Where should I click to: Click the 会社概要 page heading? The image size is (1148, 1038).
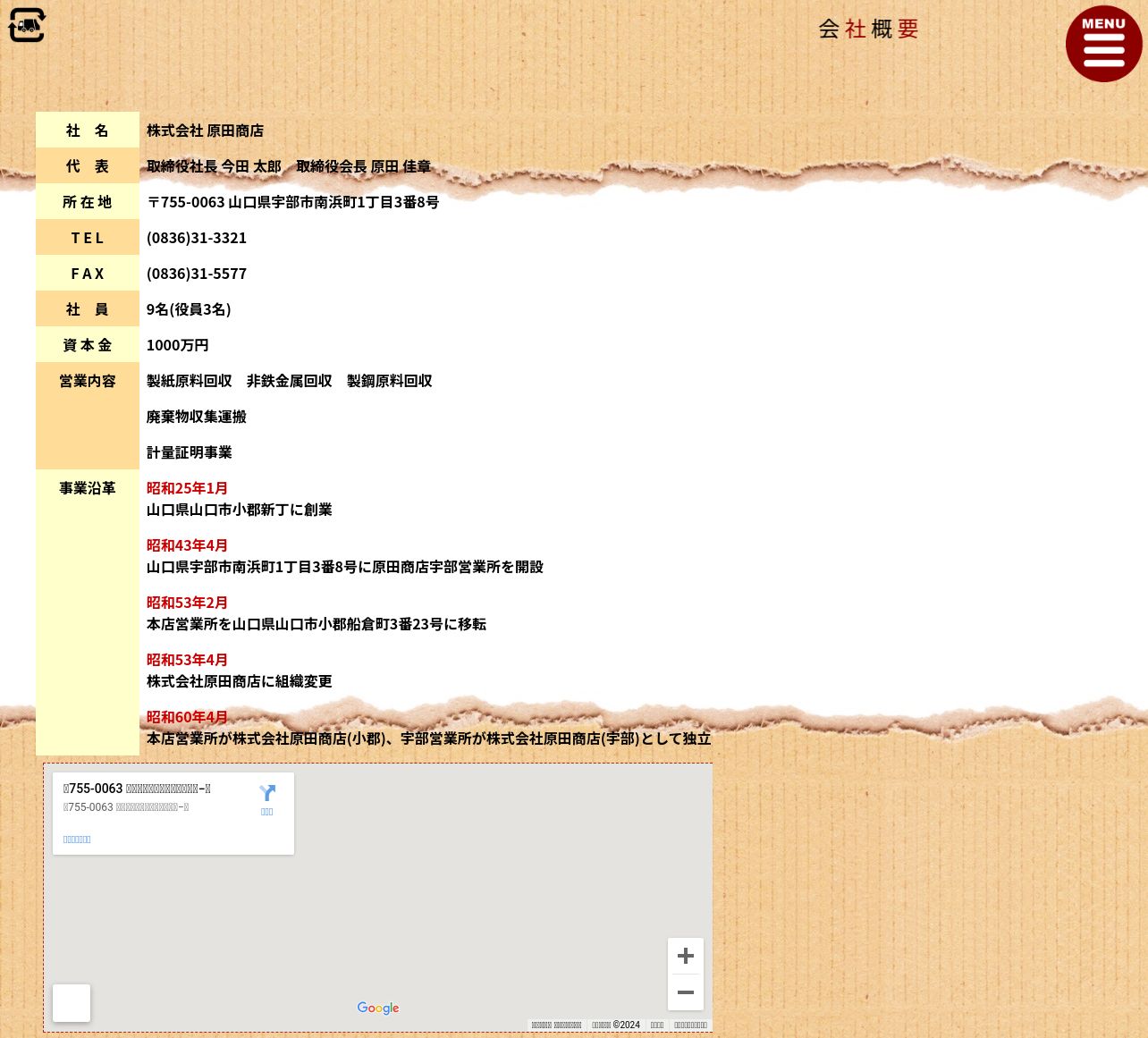(868, 29)
